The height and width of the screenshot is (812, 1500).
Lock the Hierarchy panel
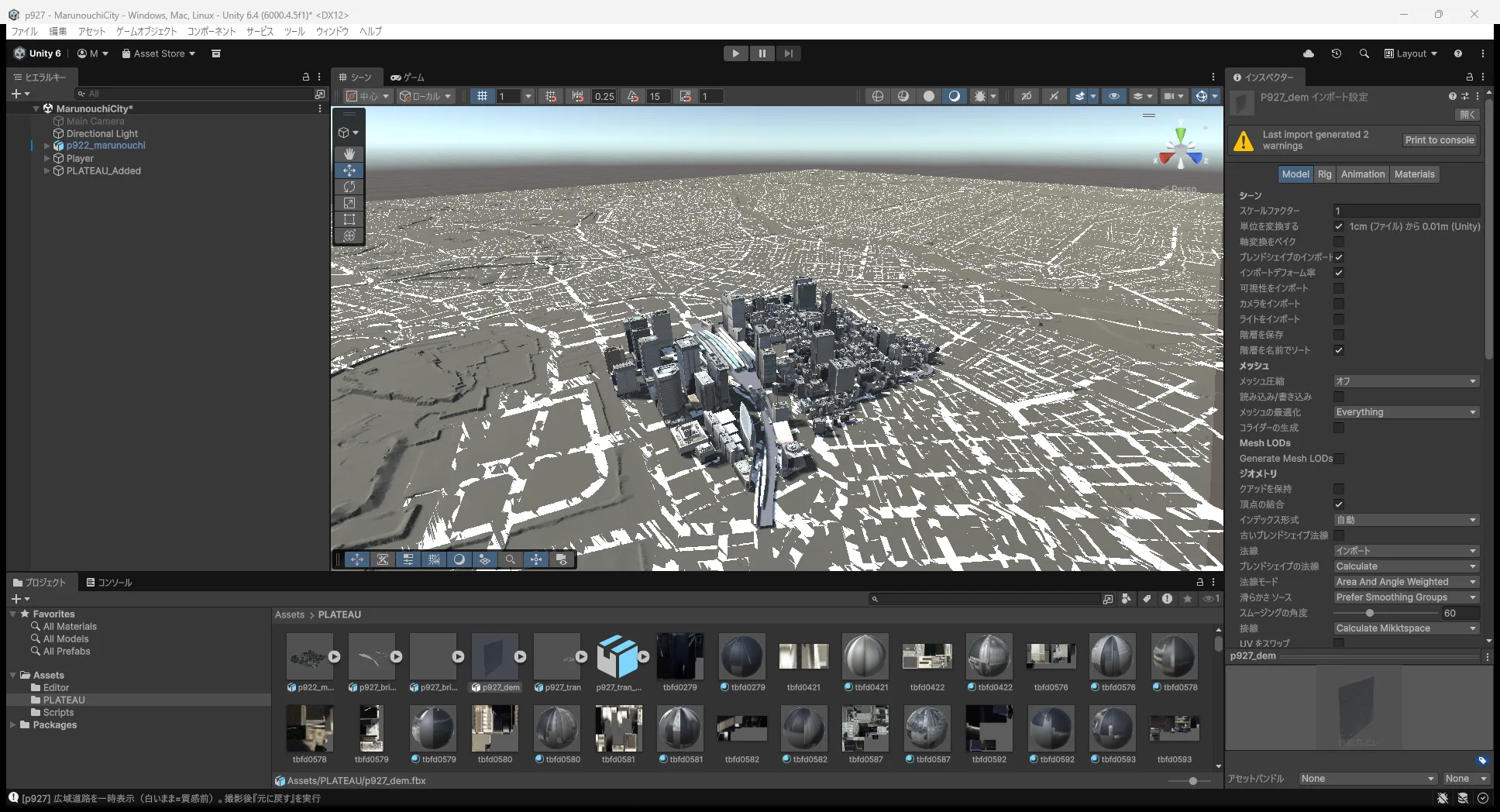pyautogui.click(x=306, y=77)
